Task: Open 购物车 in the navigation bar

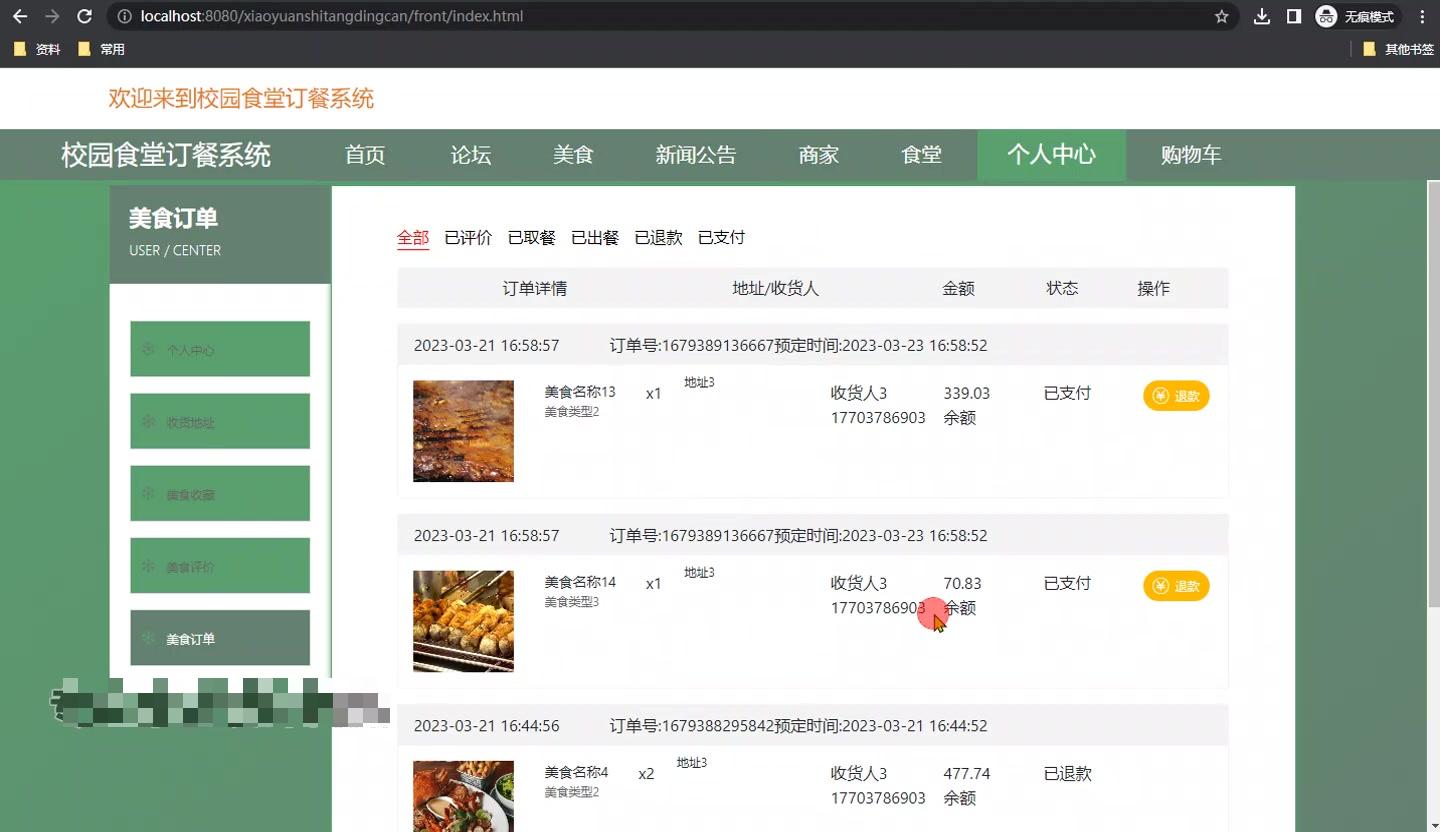Action: (x=1191, y=155)
